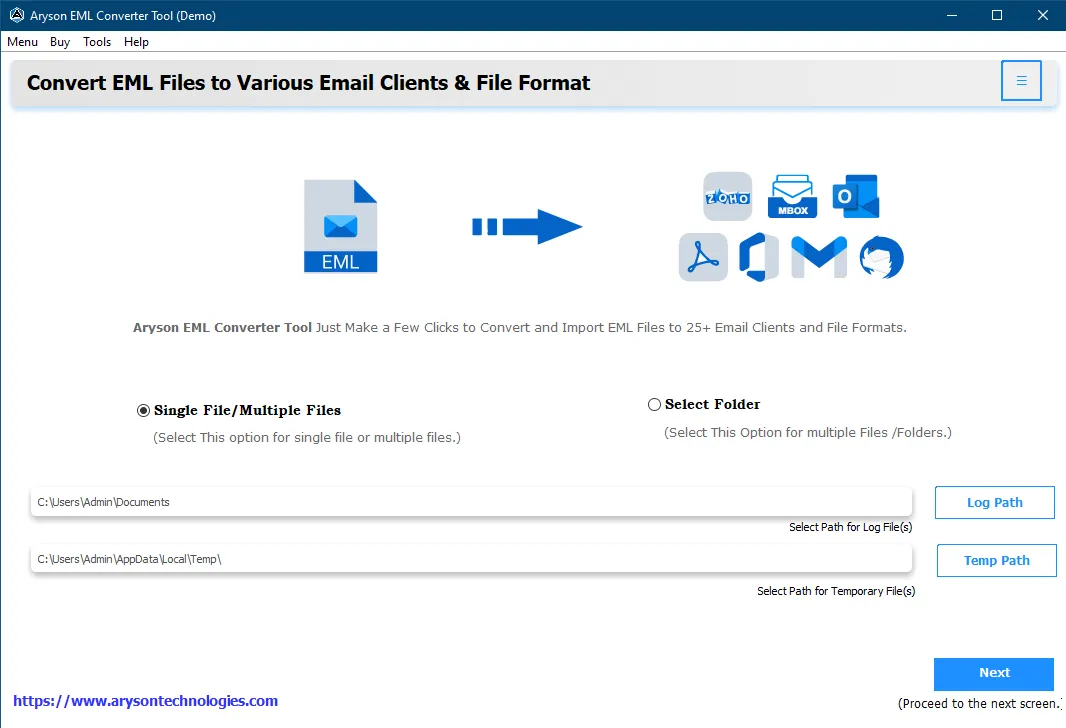Click the Adobe PDF icon

[x=703, y=258]
